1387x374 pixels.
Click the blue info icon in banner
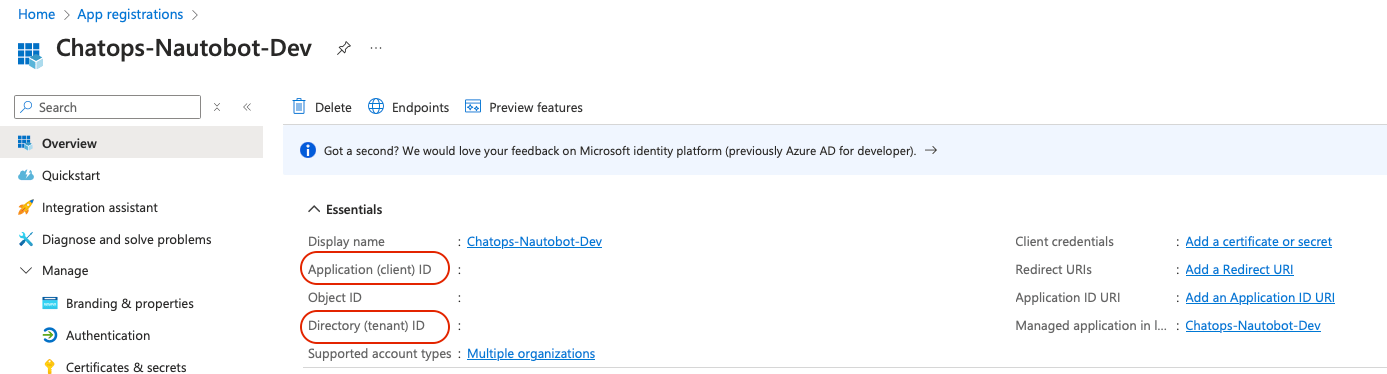pyautogui.click(x=309, y=151)
